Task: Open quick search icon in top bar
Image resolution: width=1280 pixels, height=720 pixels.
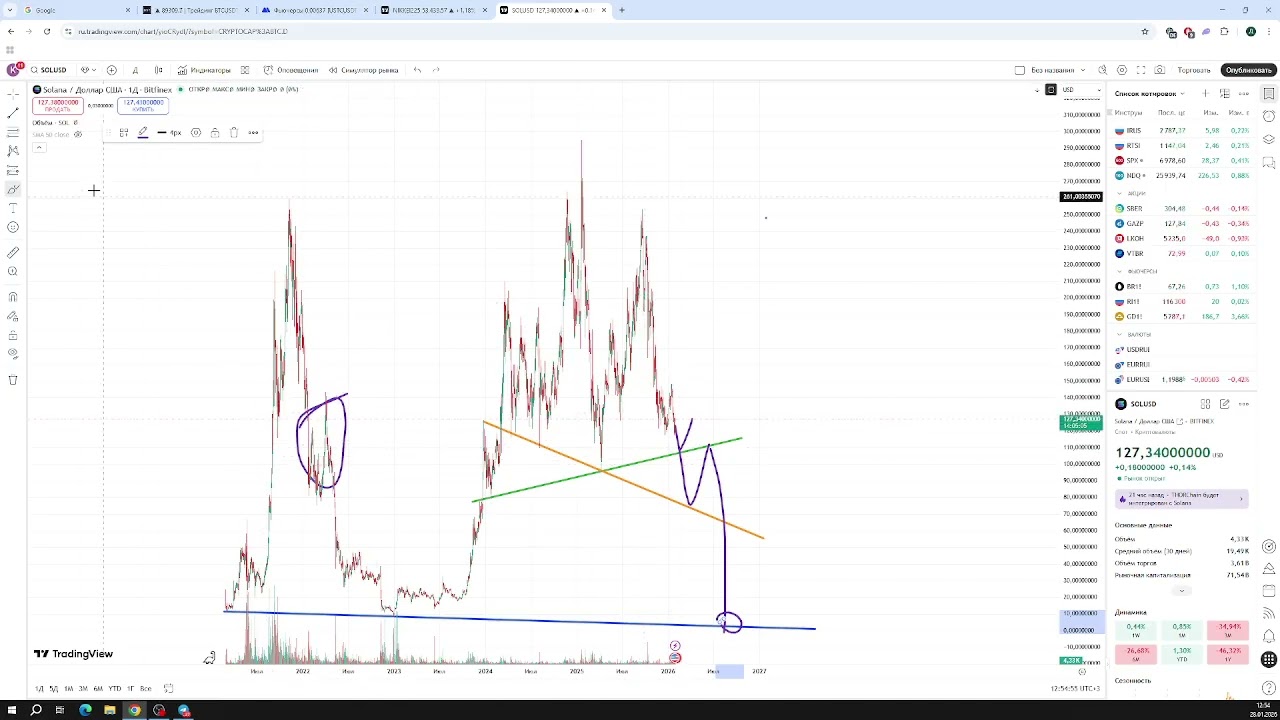Action: (1103, 70)
